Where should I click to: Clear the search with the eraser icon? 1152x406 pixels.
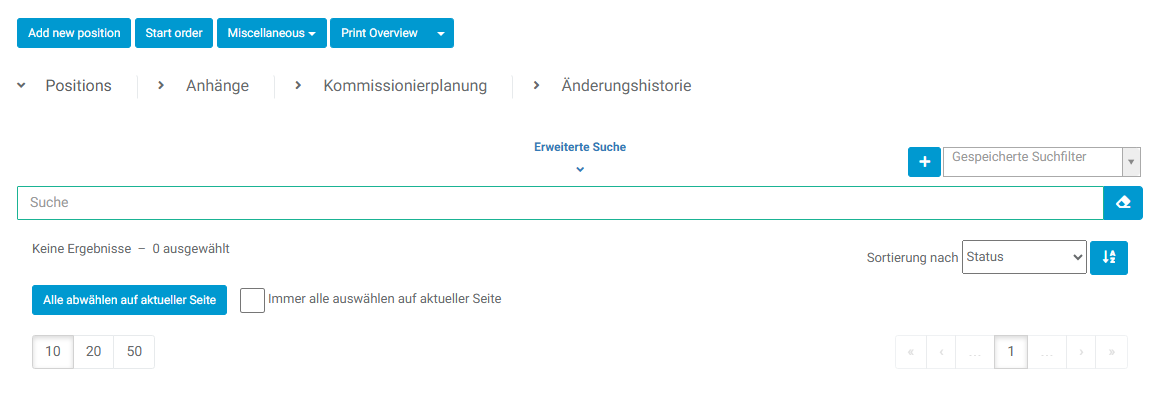[x=1122, y=202]
